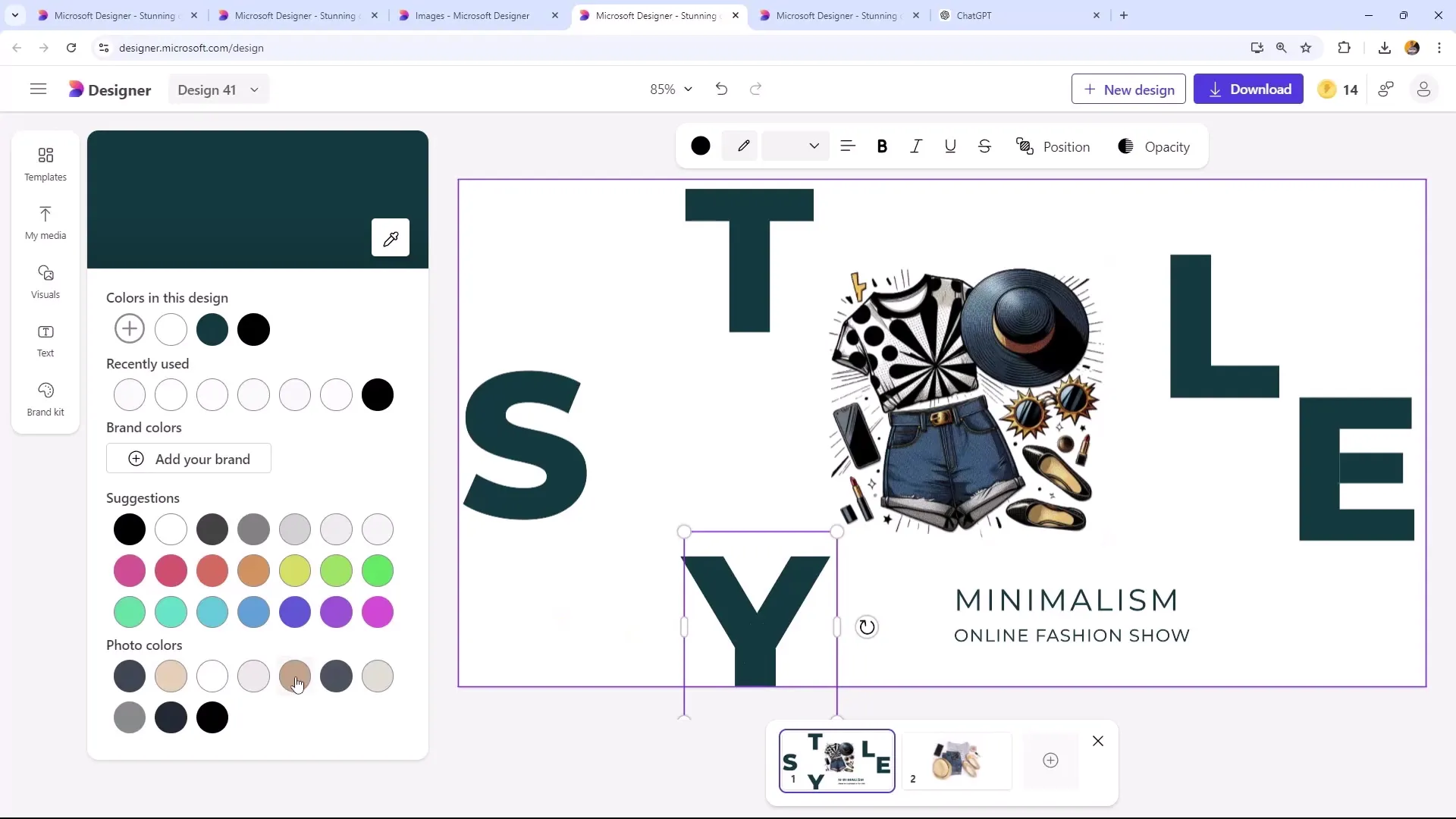Select the pink suggestion color swatch
1456x819 pixels.
[x=130, y=570]
